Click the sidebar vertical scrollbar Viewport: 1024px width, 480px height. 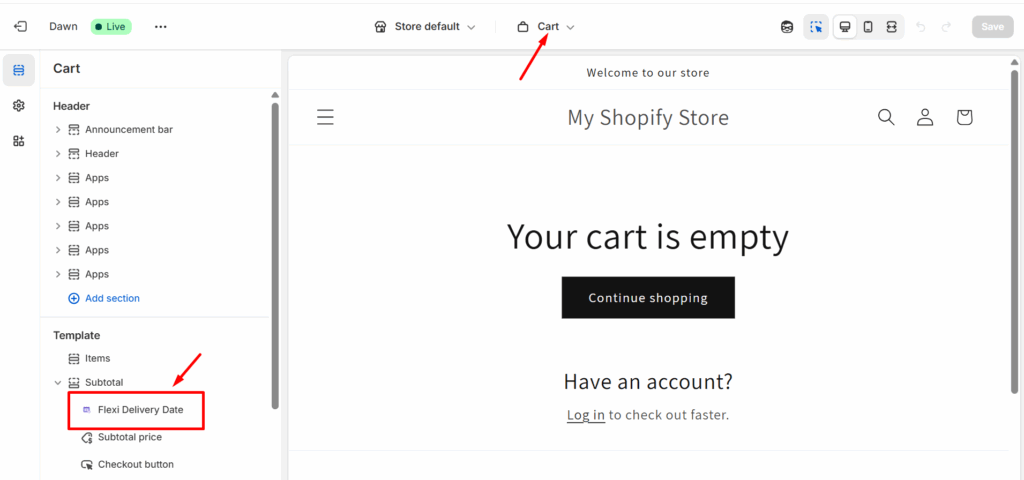point(275,250)
